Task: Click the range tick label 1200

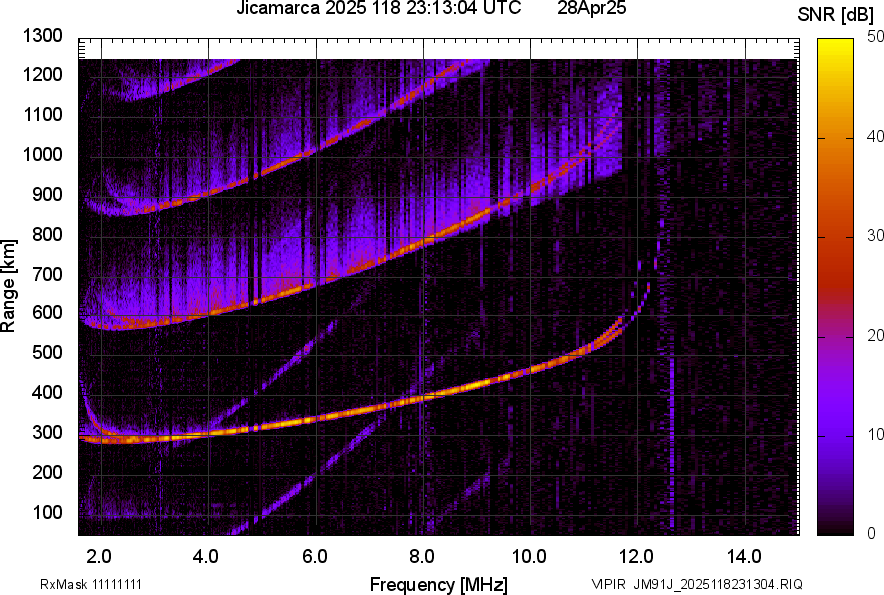Action: tap(42, 74)
